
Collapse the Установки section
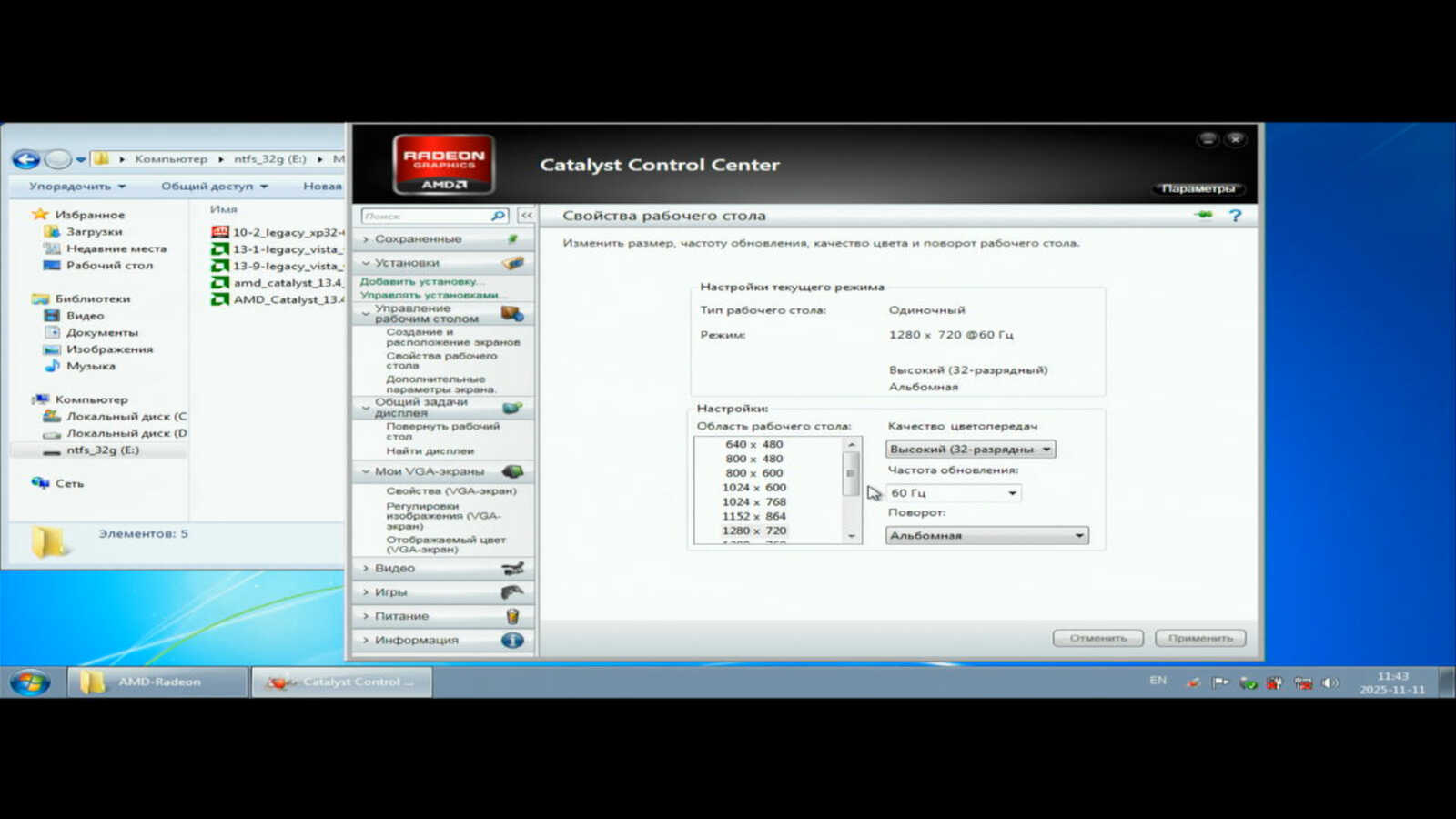tap(366, 263)
